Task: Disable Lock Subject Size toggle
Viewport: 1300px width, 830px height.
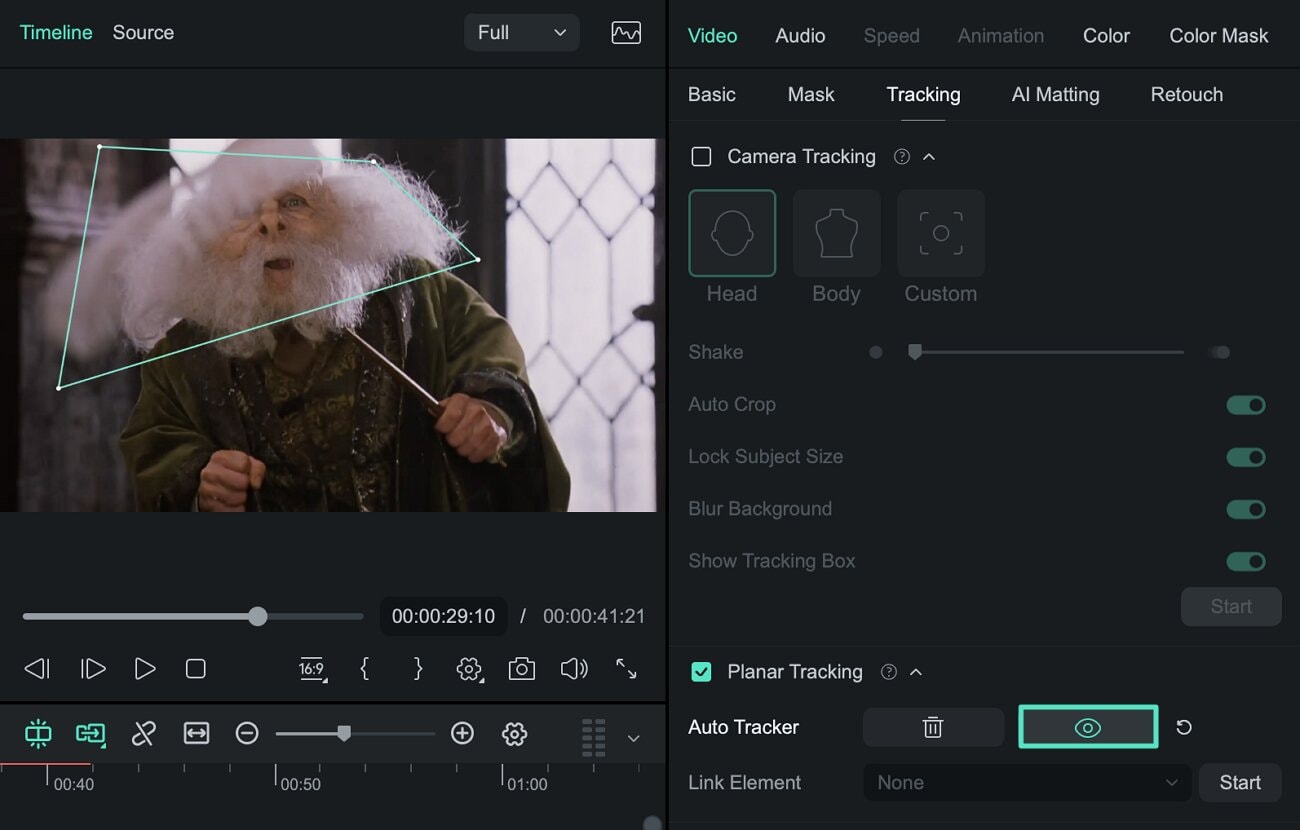Action: coord(1246,457)
